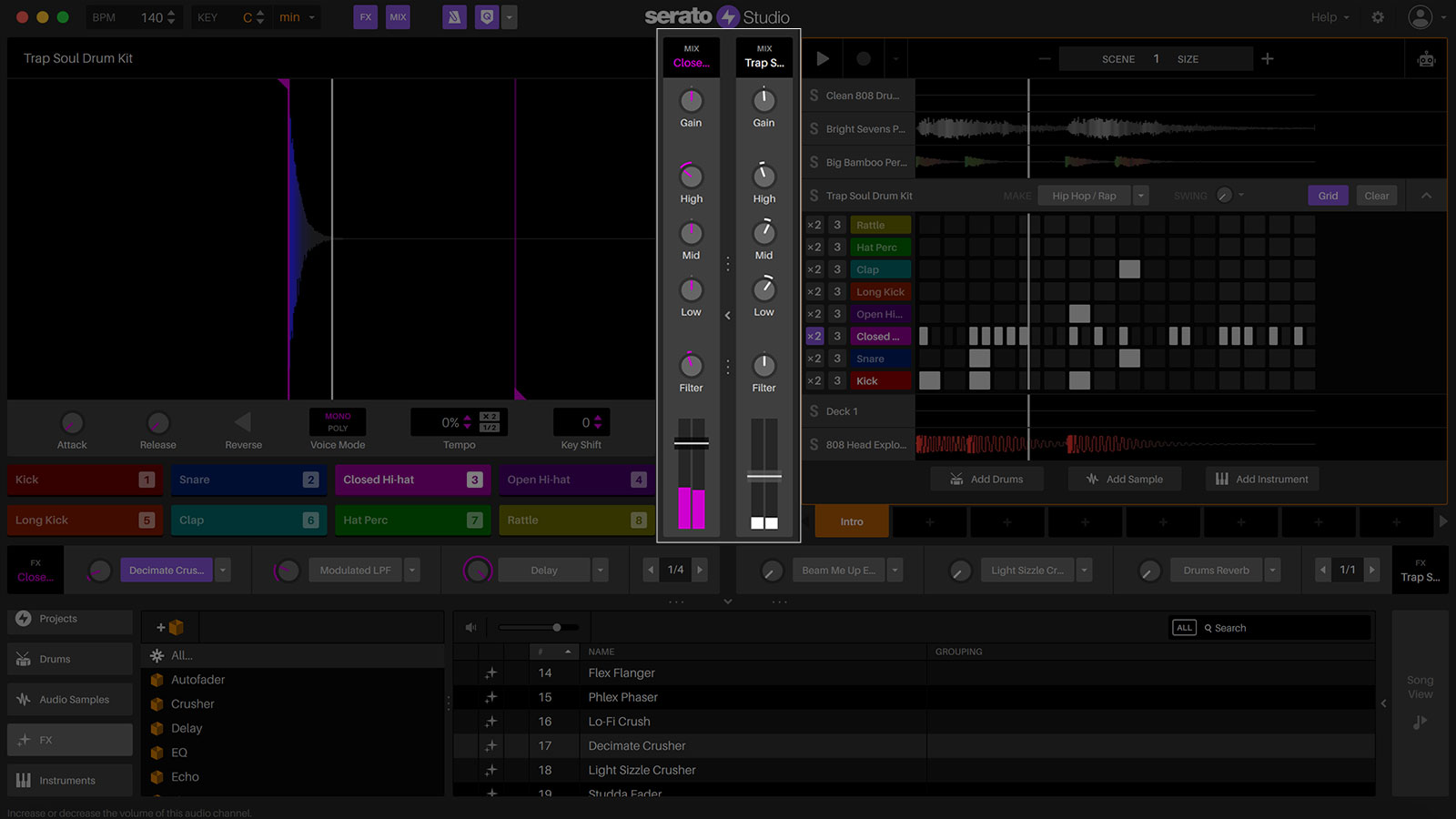Toggle the Mono/Poly Voice Mode switch
This screenshot has width=1456, height=819.
(x=338, y=421)
